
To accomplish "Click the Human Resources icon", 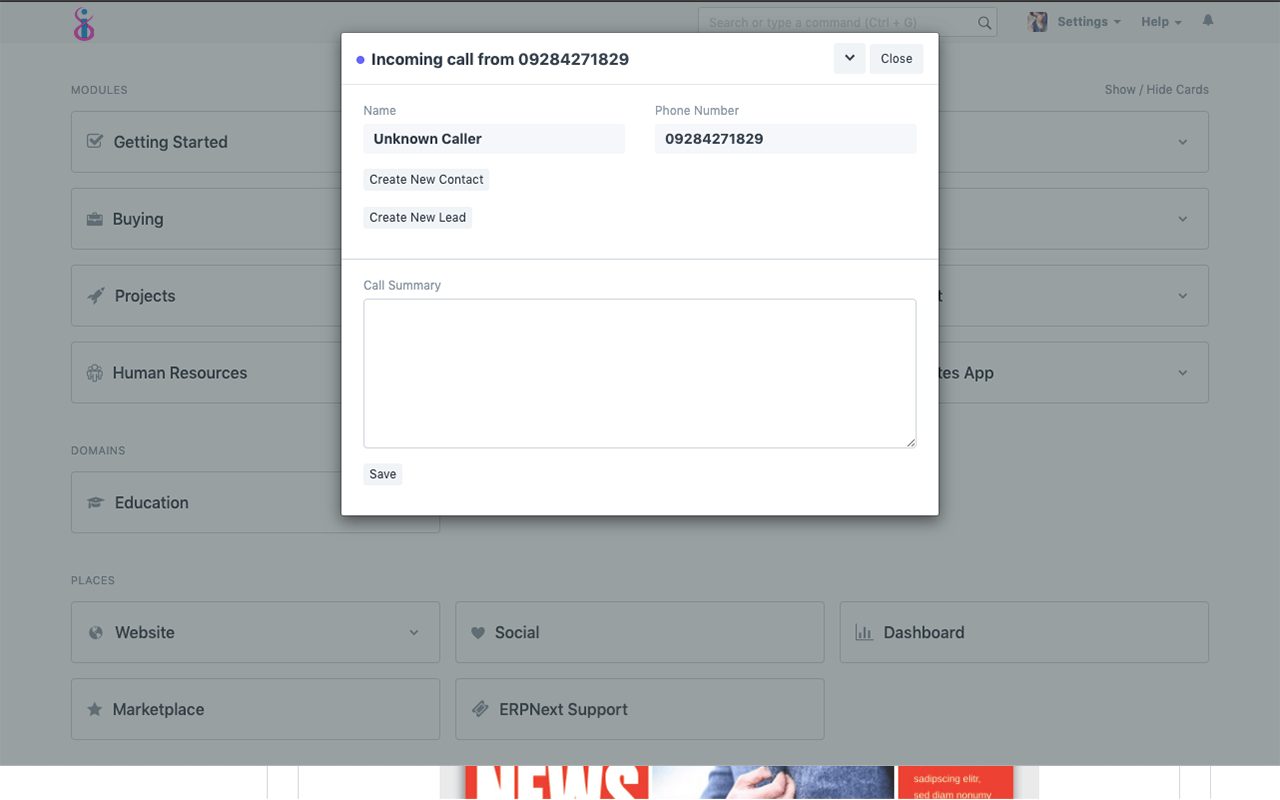I will tap(94, 372).
